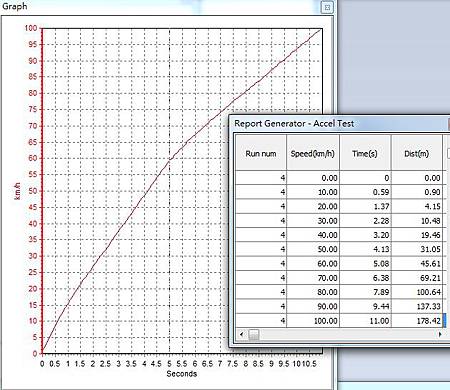
Task: Click the Speed(km/h) column header
Action: (x=313, y=153)
